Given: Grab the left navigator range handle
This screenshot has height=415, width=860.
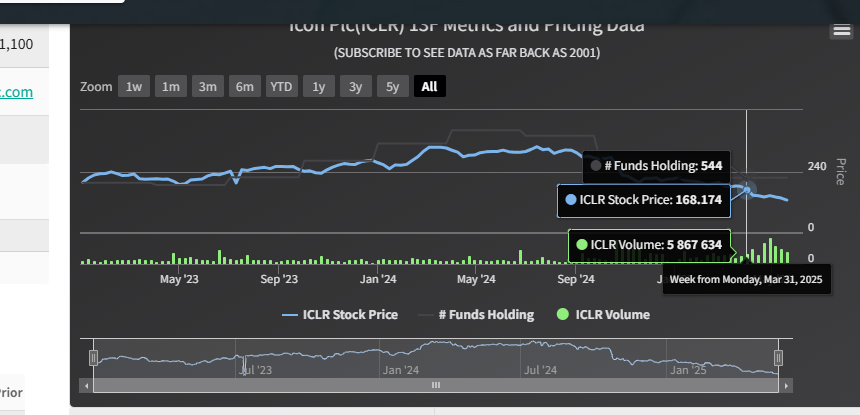Looking at the screenshot, I should click(x=93, y=358).
